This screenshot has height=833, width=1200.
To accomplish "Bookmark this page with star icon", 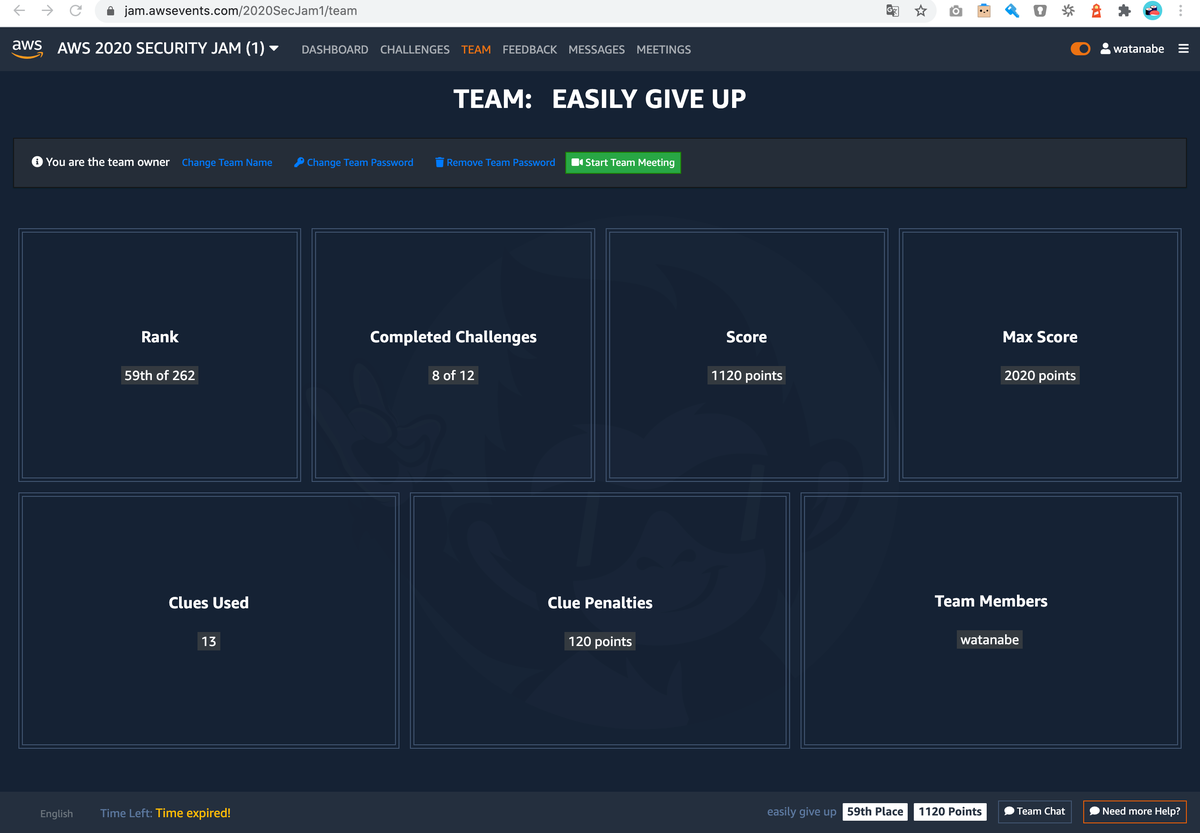I will (921, 11).
